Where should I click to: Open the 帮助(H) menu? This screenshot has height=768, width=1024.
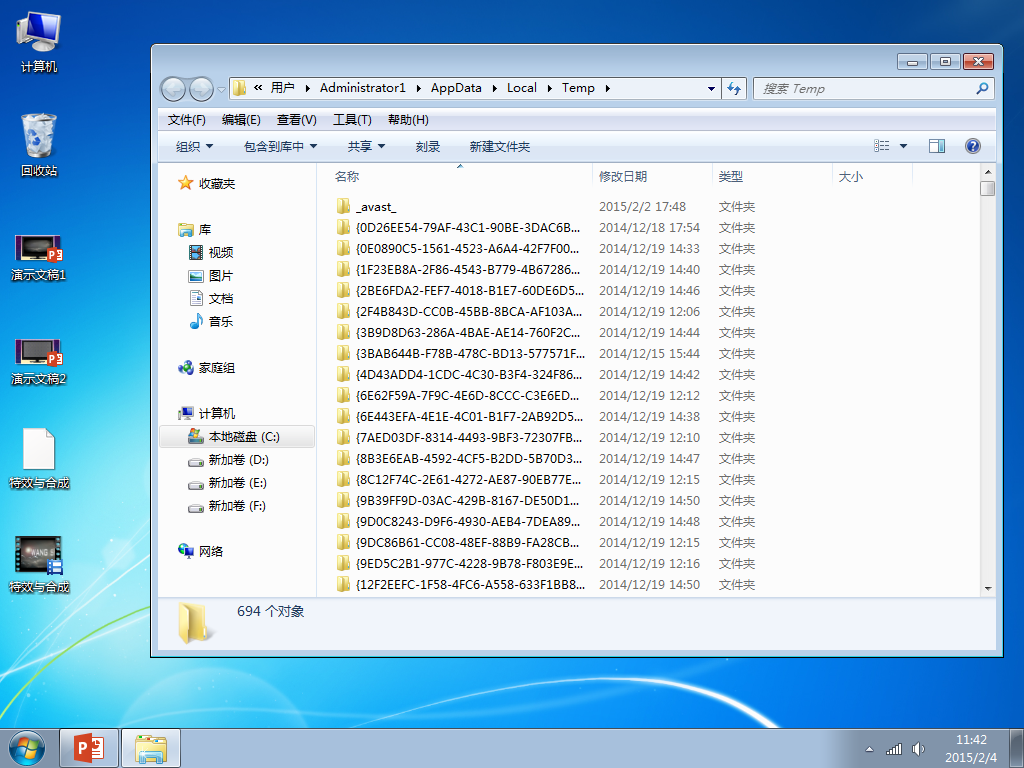408,120
